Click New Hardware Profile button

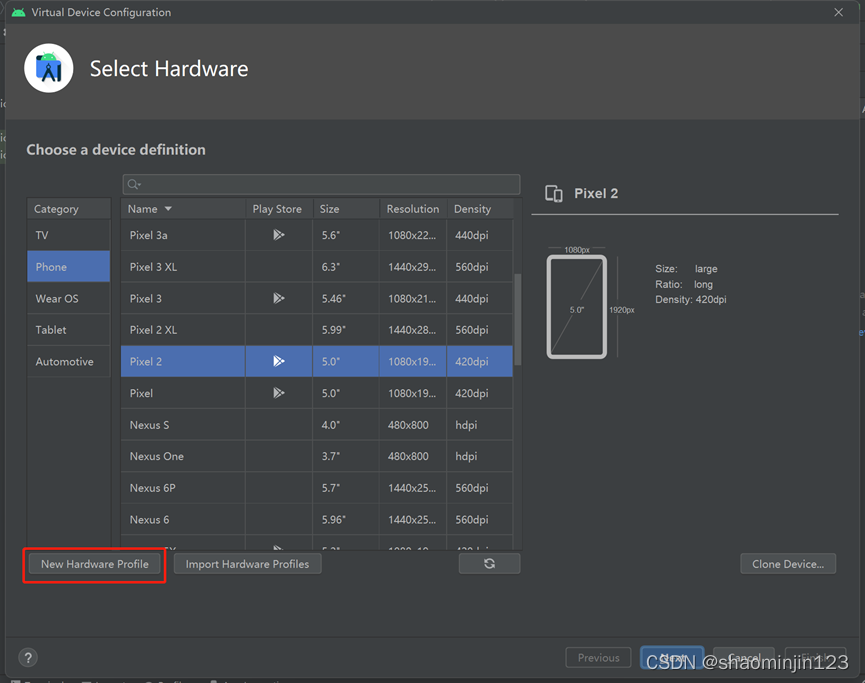pos(95,564)
